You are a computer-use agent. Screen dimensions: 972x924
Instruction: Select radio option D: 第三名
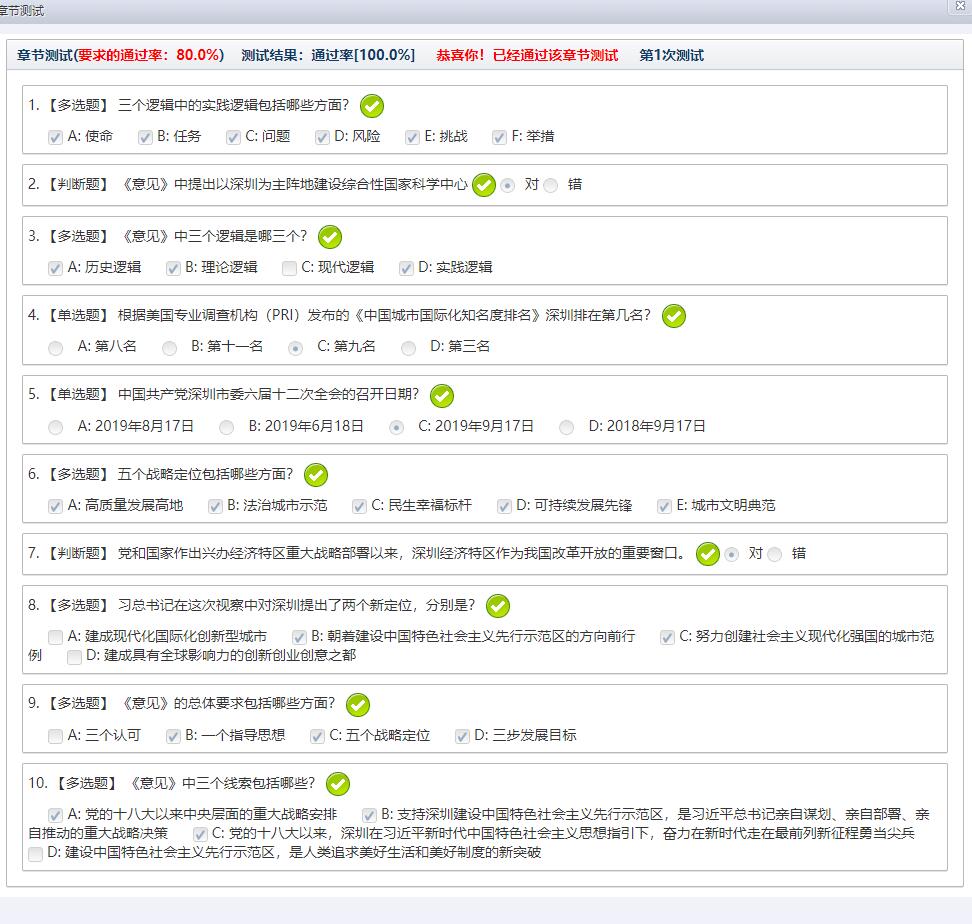click(x=408, y=348)
